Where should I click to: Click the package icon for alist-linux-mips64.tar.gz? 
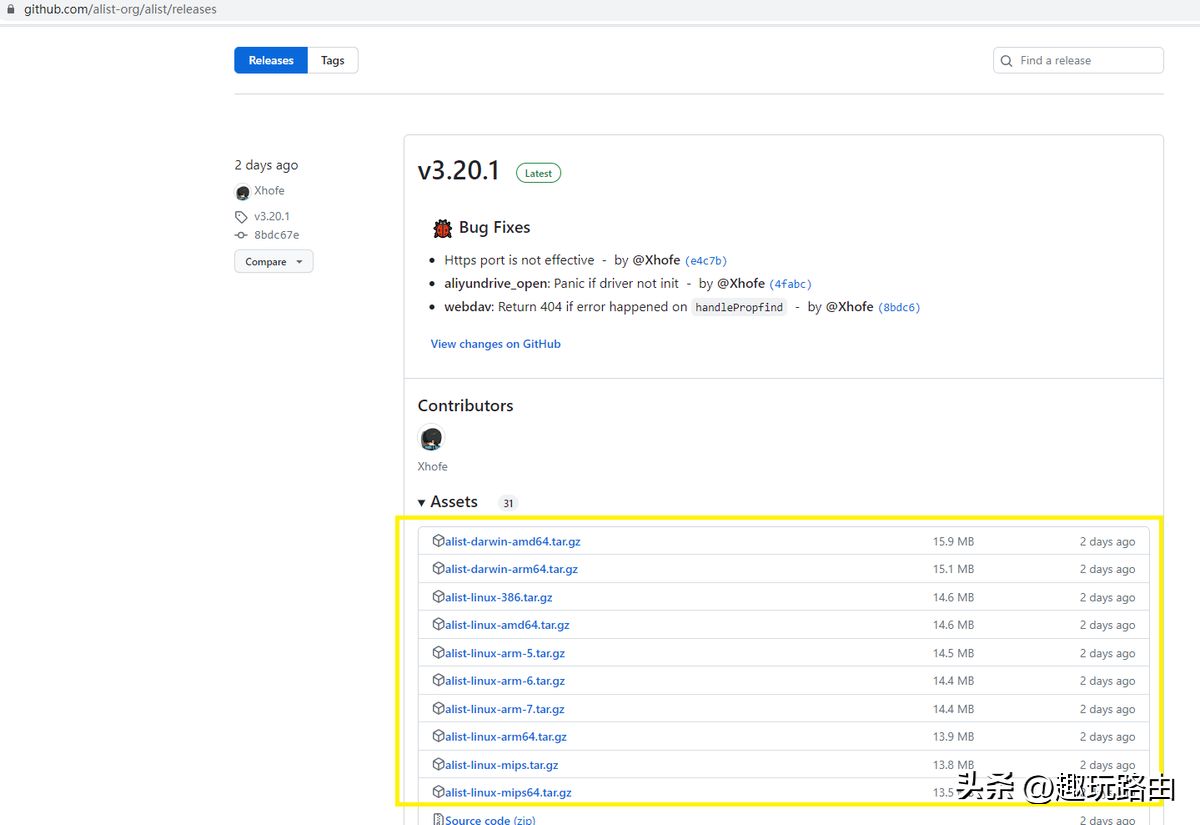[x=438, y=793]
